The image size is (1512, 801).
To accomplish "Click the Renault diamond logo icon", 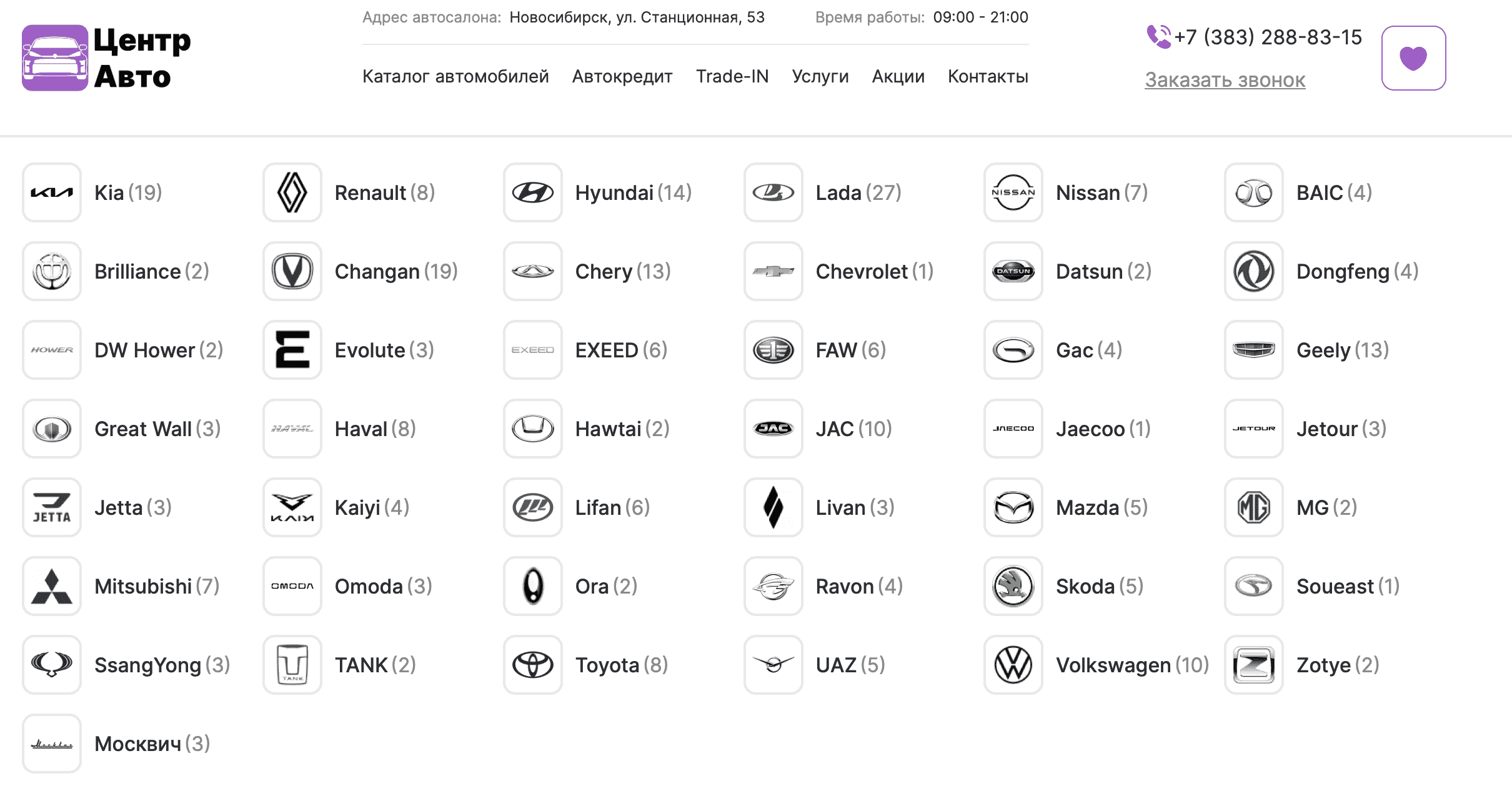I will tap(292, 192).
